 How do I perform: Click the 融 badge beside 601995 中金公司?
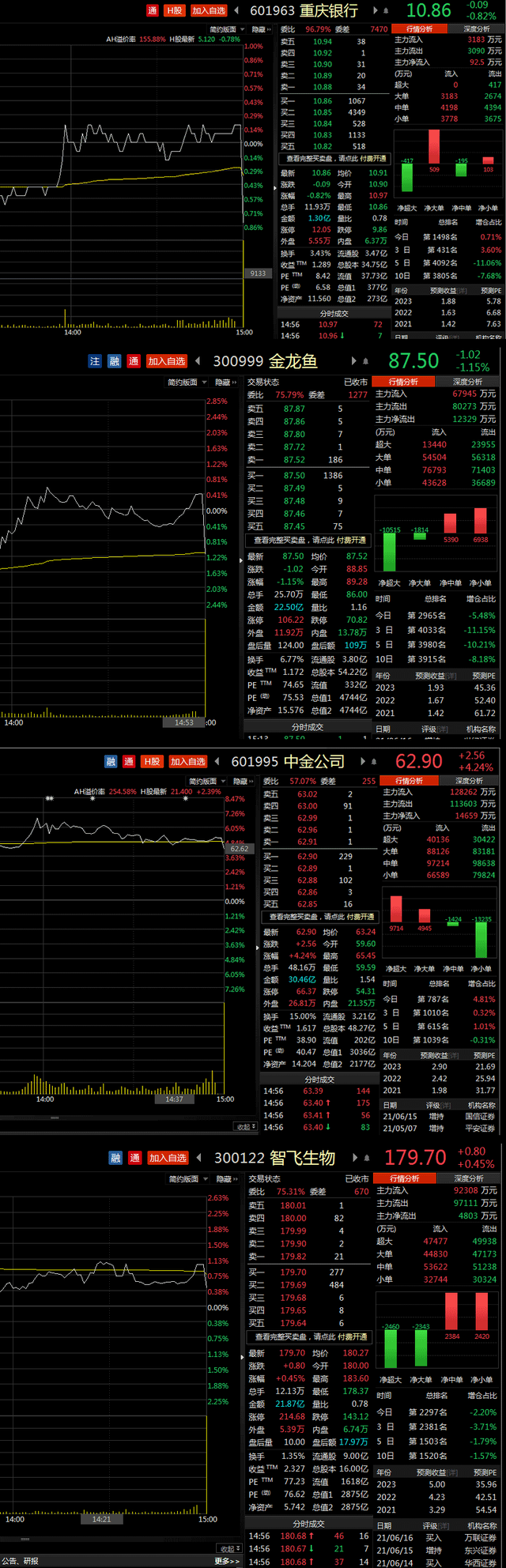(x=111, y=761)
